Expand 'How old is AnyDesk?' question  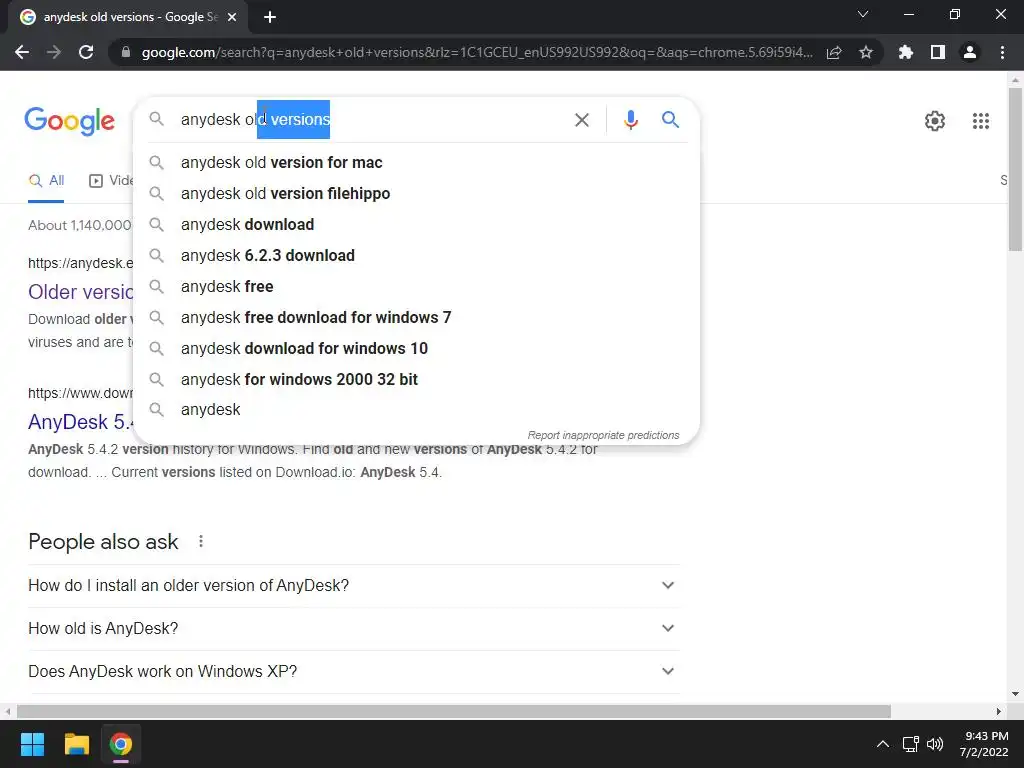pyautogui.click(x=353, y=628)
